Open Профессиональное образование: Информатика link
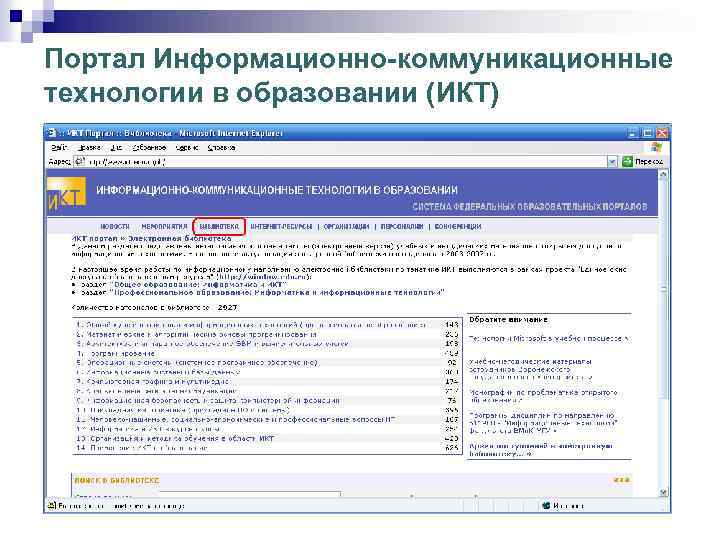 point(279,292)
